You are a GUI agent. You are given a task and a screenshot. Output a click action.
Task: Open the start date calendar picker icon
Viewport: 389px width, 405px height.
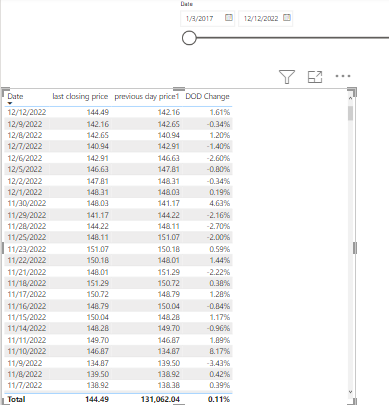229,18
